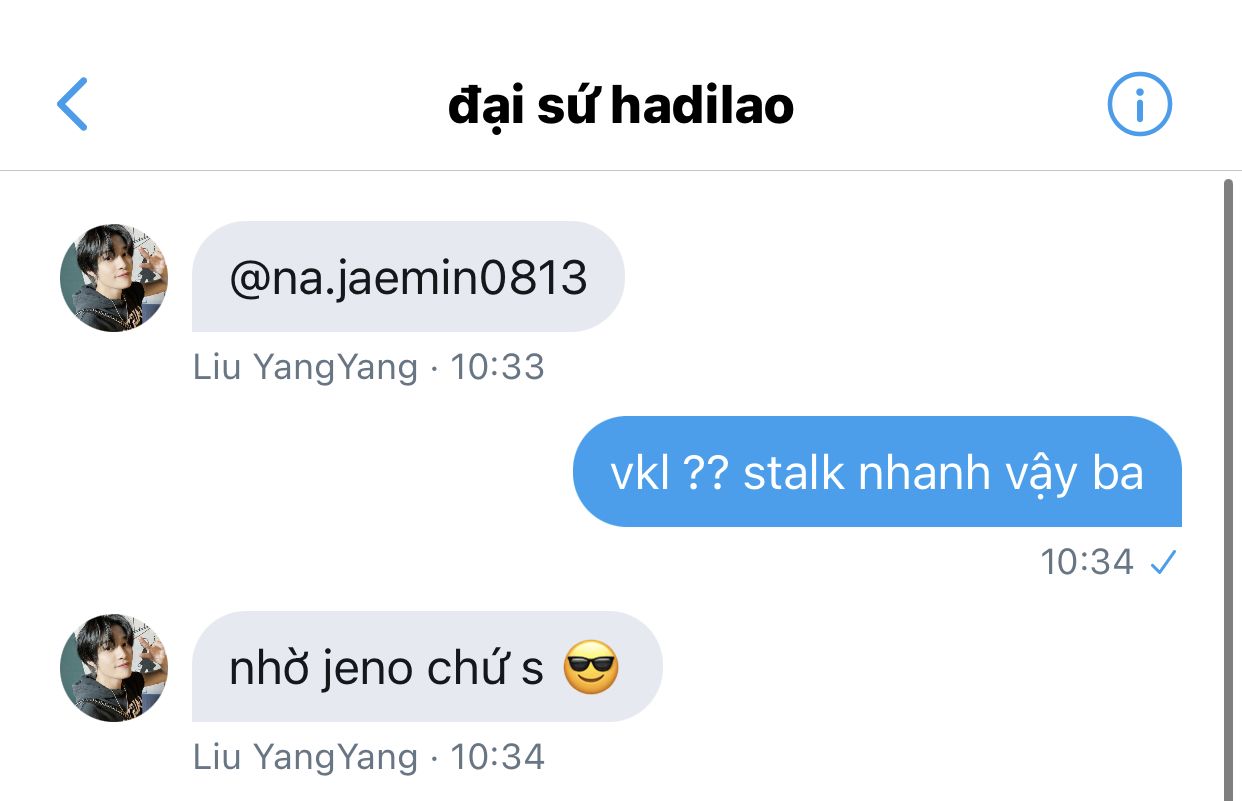Open the @na.jaemin0813 mention
1242x801 pixels.
coord(408,278)
